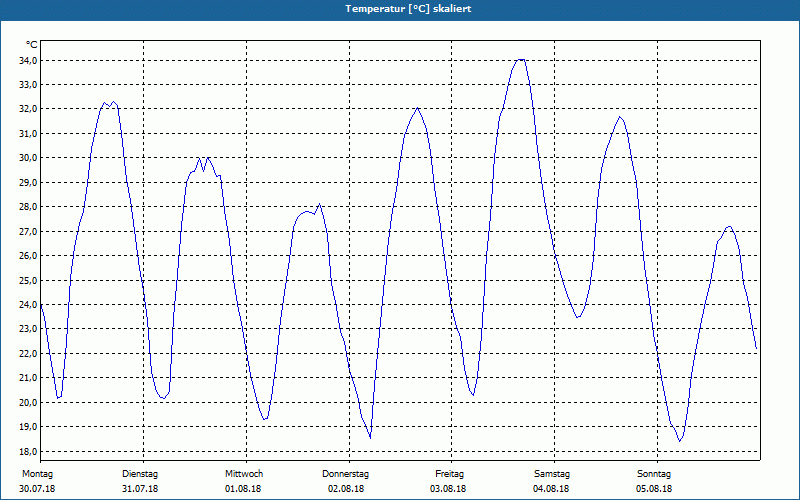800x500 pixels.
Task: Click the date 02.08.18
Action: (346, 489)
